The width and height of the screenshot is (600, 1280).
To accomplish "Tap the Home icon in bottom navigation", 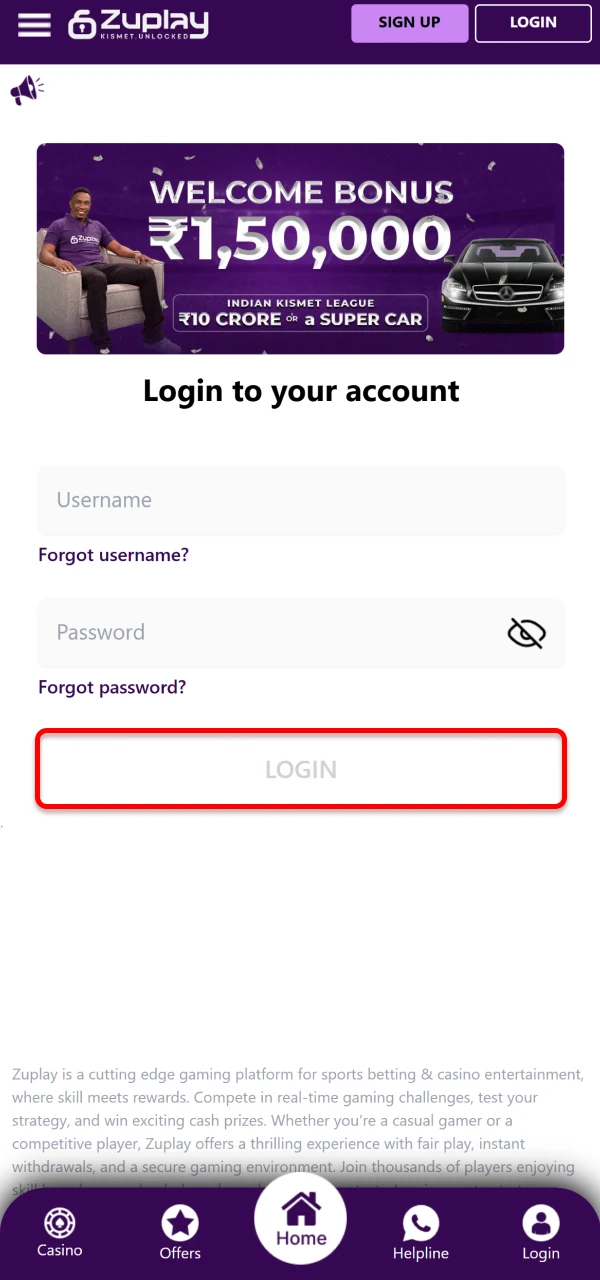I will pos(300,1213).
